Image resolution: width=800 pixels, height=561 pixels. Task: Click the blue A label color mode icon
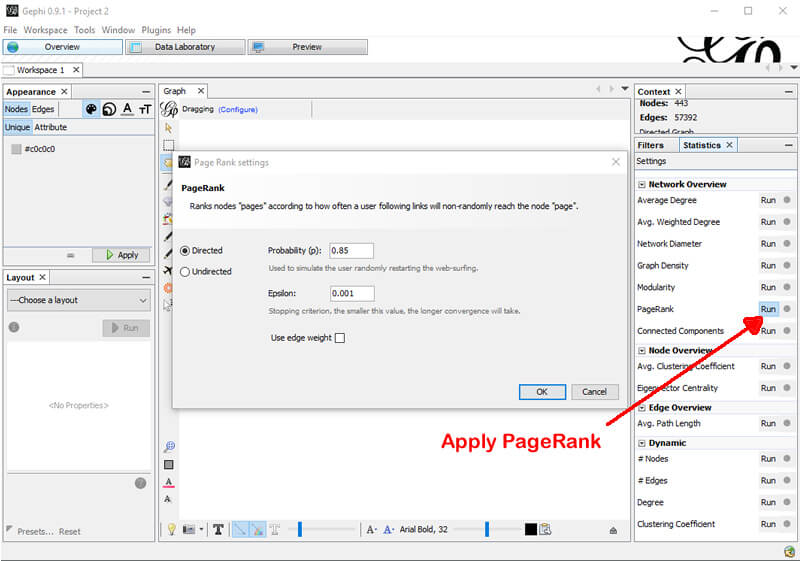coord(389,530)
